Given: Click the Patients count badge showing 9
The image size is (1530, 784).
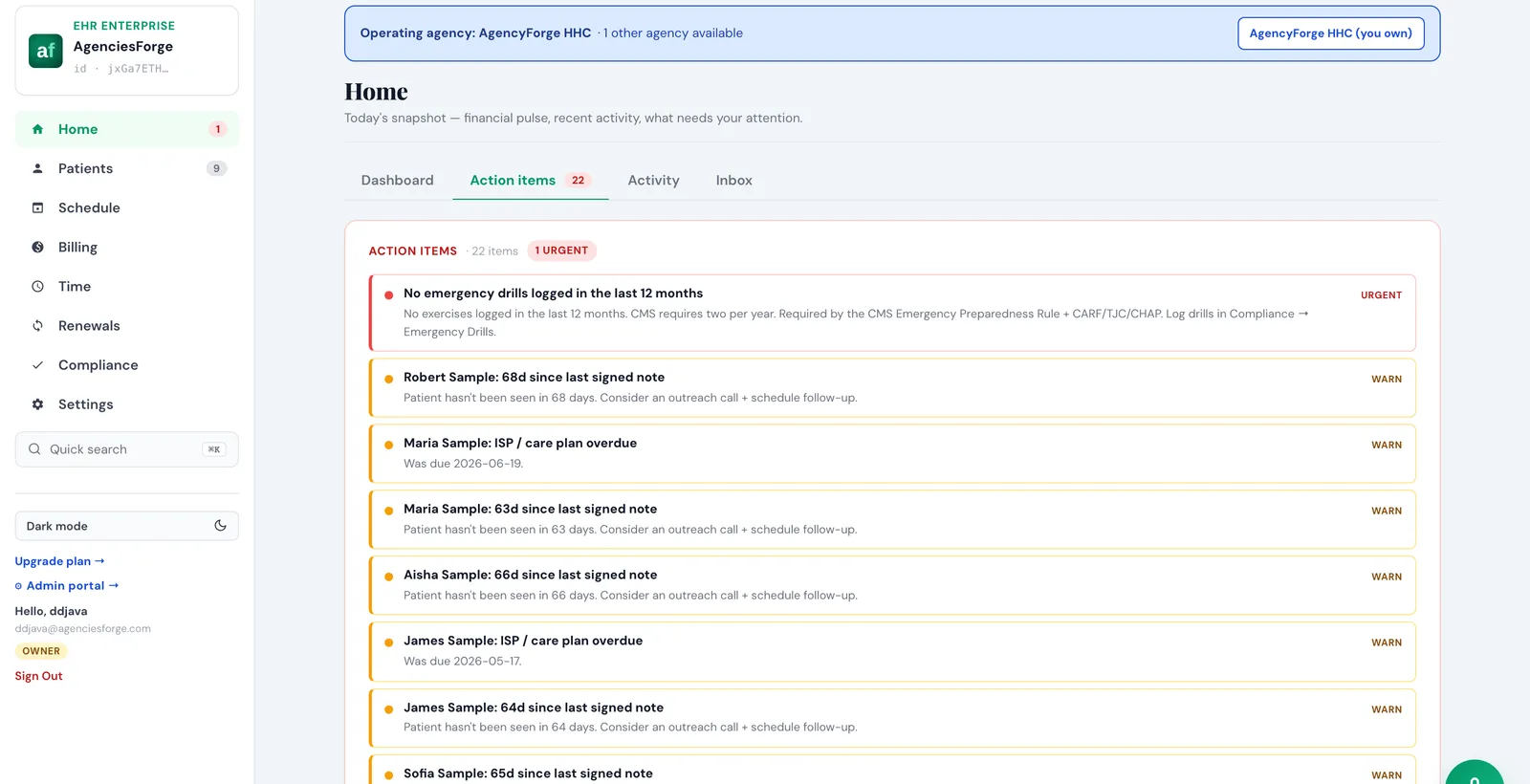Looking at the screenshot, I should tap(217, 168).
